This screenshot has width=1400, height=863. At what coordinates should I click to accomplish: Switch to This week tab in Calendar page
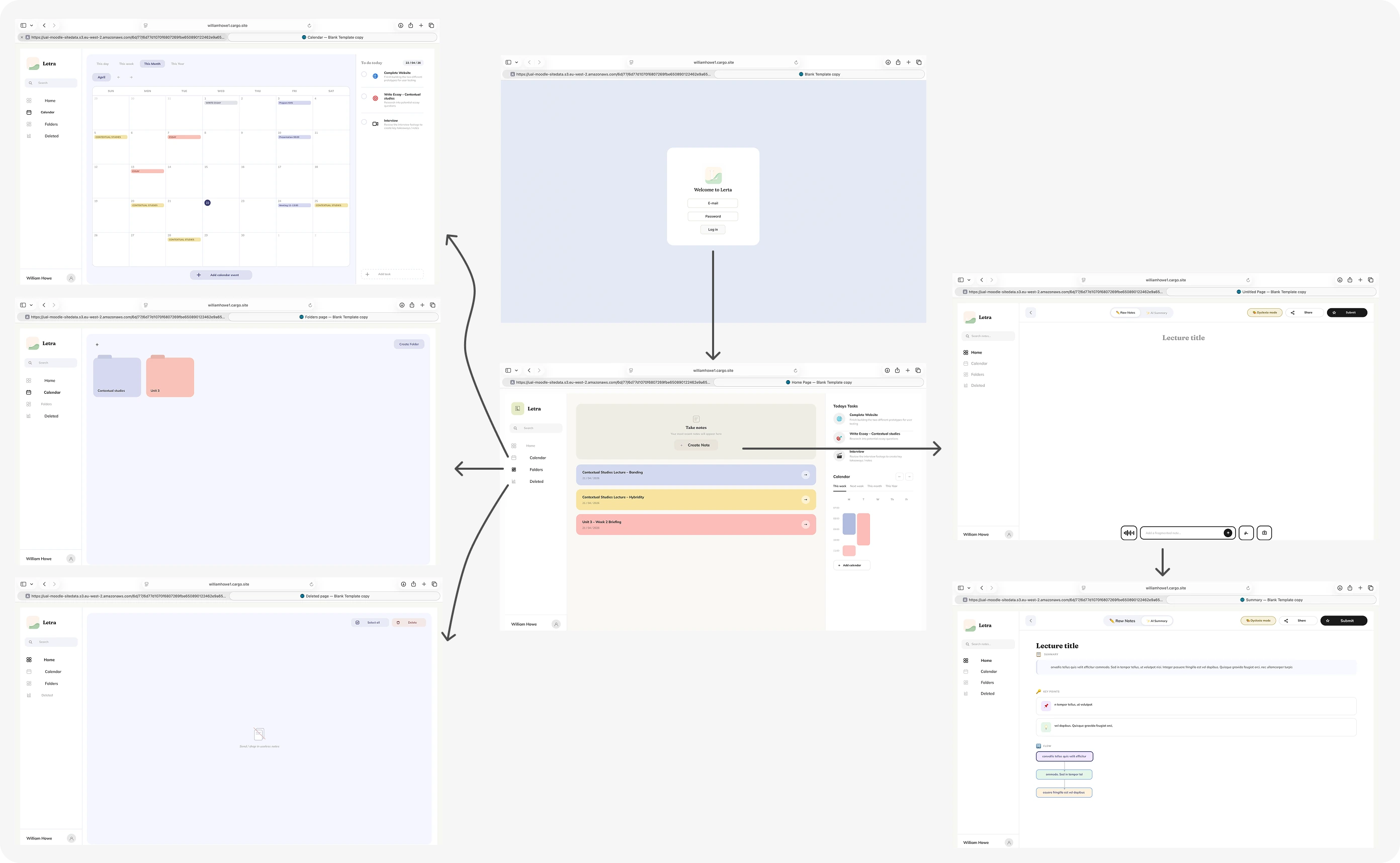pos(126,64)
